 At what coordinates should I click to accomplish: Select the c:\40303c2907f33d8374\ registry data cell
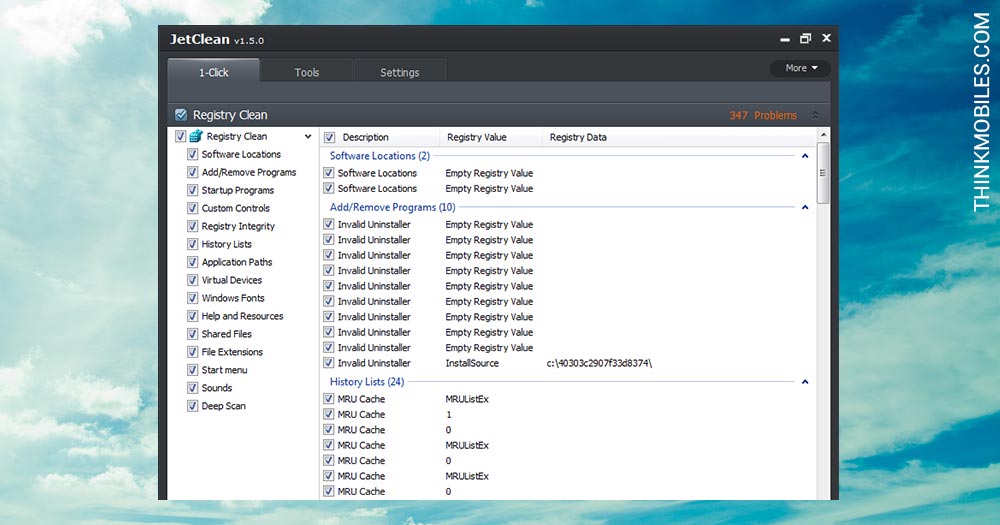(599, 363)
